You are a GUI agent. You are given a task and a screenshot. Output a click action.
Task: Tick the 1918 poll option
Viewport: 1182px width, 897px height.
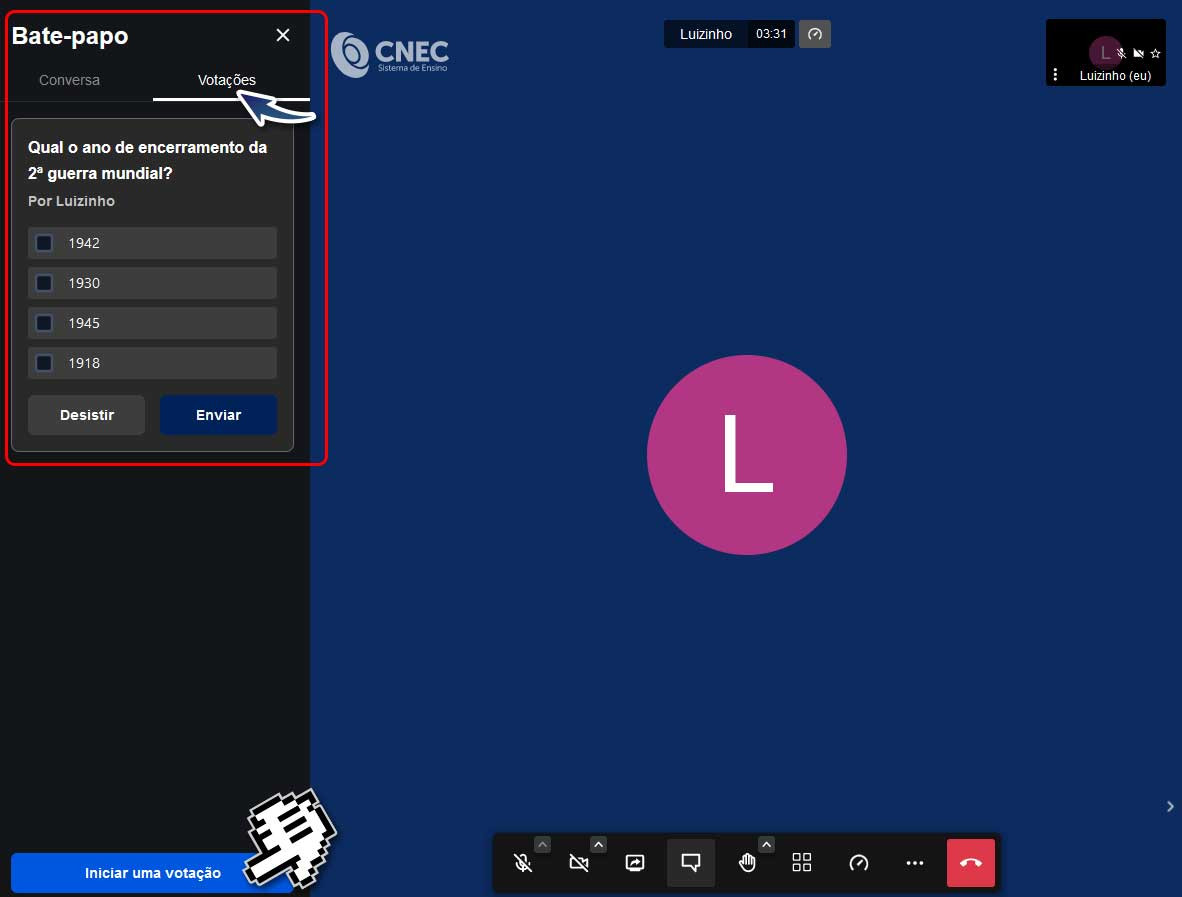44,363
